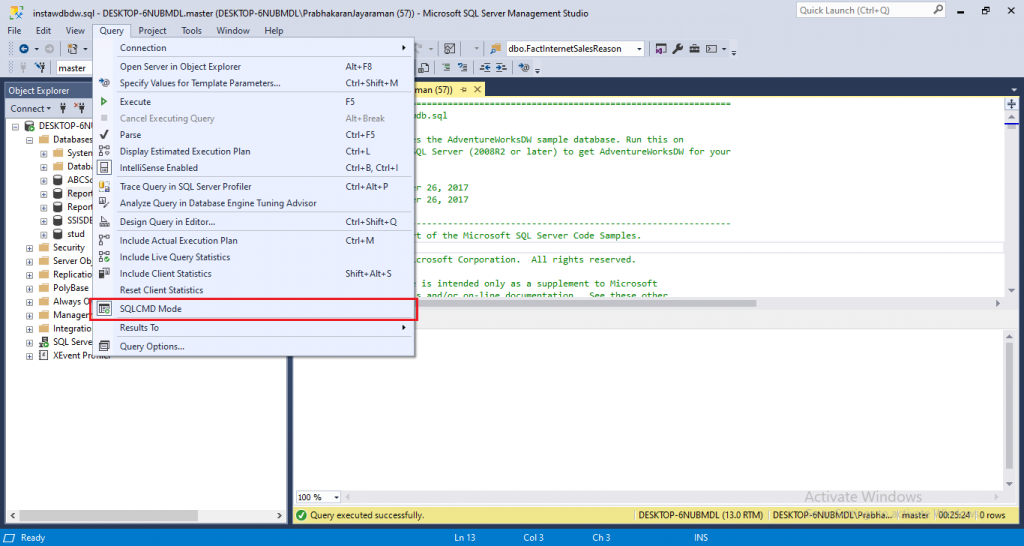The height and width of the screenshot is (546, 1024).
Task: Open the dbo.FactInternetSalesReason dropdown
Action: (x=639, y=48)
